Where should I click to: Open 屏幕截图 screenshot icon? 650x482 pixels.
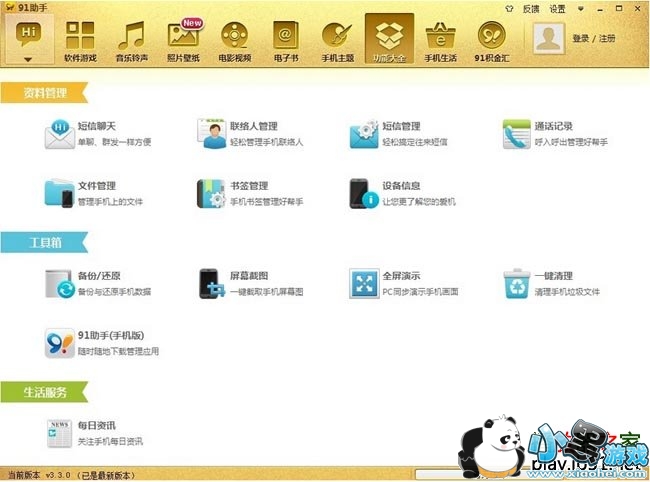click(x=212, y=284)
